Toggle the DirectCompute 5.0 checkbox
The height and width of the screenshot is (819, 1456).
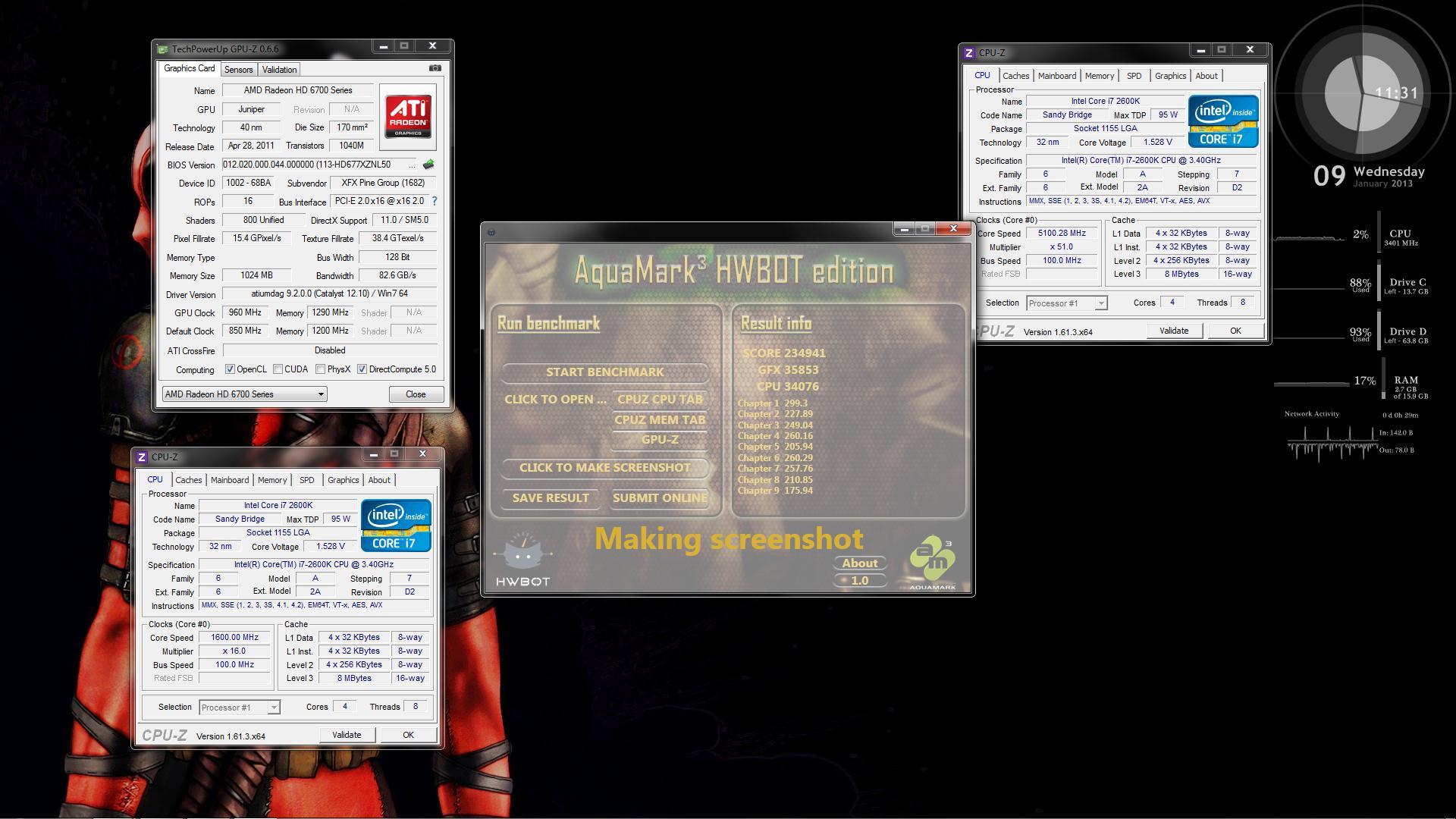coord(362,369)
